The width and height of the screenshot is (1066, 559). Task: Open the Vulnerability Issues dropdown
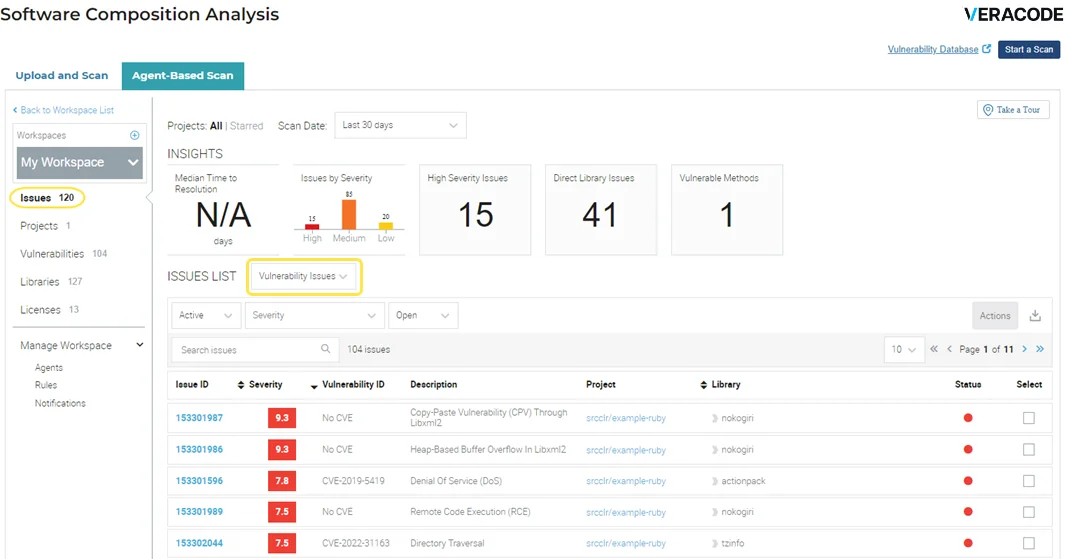(x=303, y=276)
